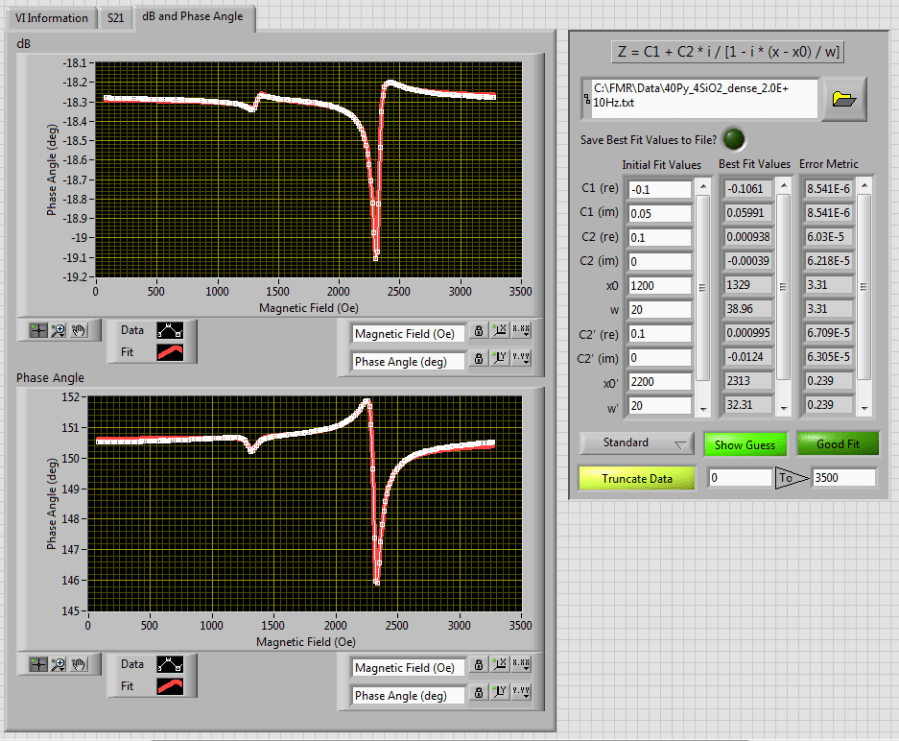Image resolution: width=899 pixels, height=741 pixels.
Task: Open the Standard dropdown menu
Action: click(636, 443)
